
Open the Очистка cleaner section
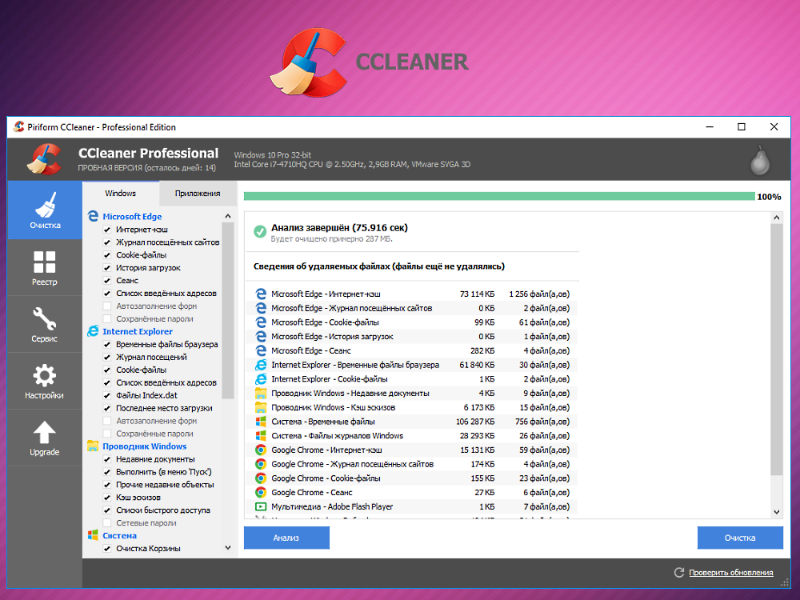[44, 210]
